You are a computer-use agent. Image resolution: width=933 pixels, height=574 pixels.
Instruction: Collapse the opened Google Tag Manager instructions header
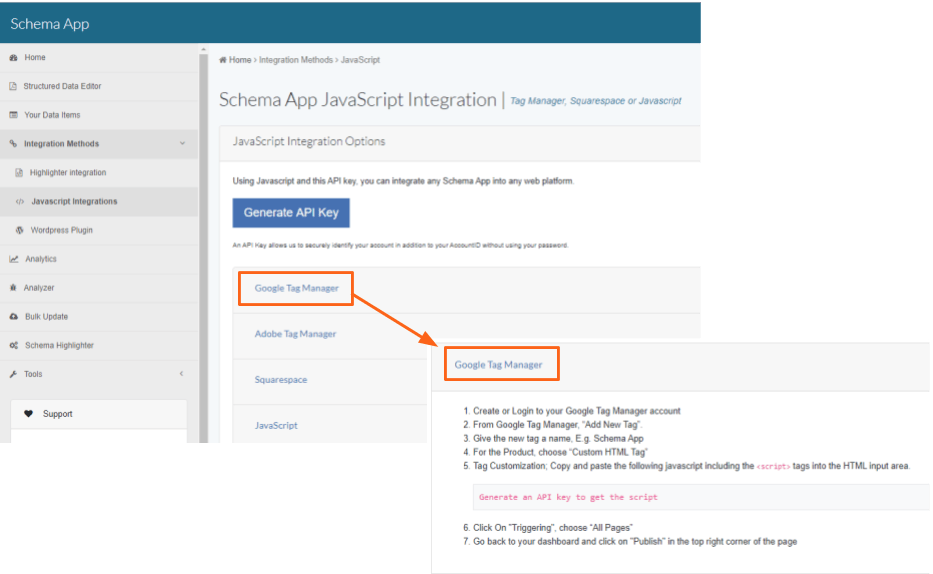point(498,365)
